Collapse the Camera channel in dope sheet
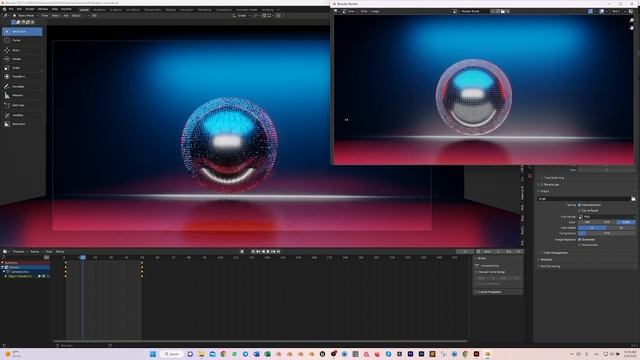Image resolution: width=640 pixels, height=360 pixels. 2,267
